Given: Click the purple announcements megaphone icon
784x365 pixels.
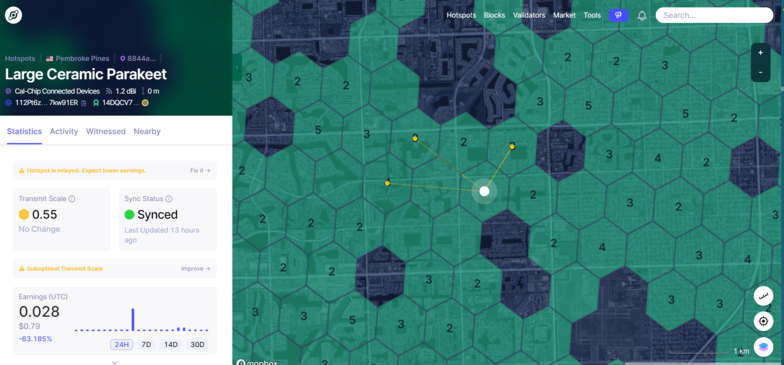Looking at the screenshot, I should pyautogui.click(x=618, y=16).
